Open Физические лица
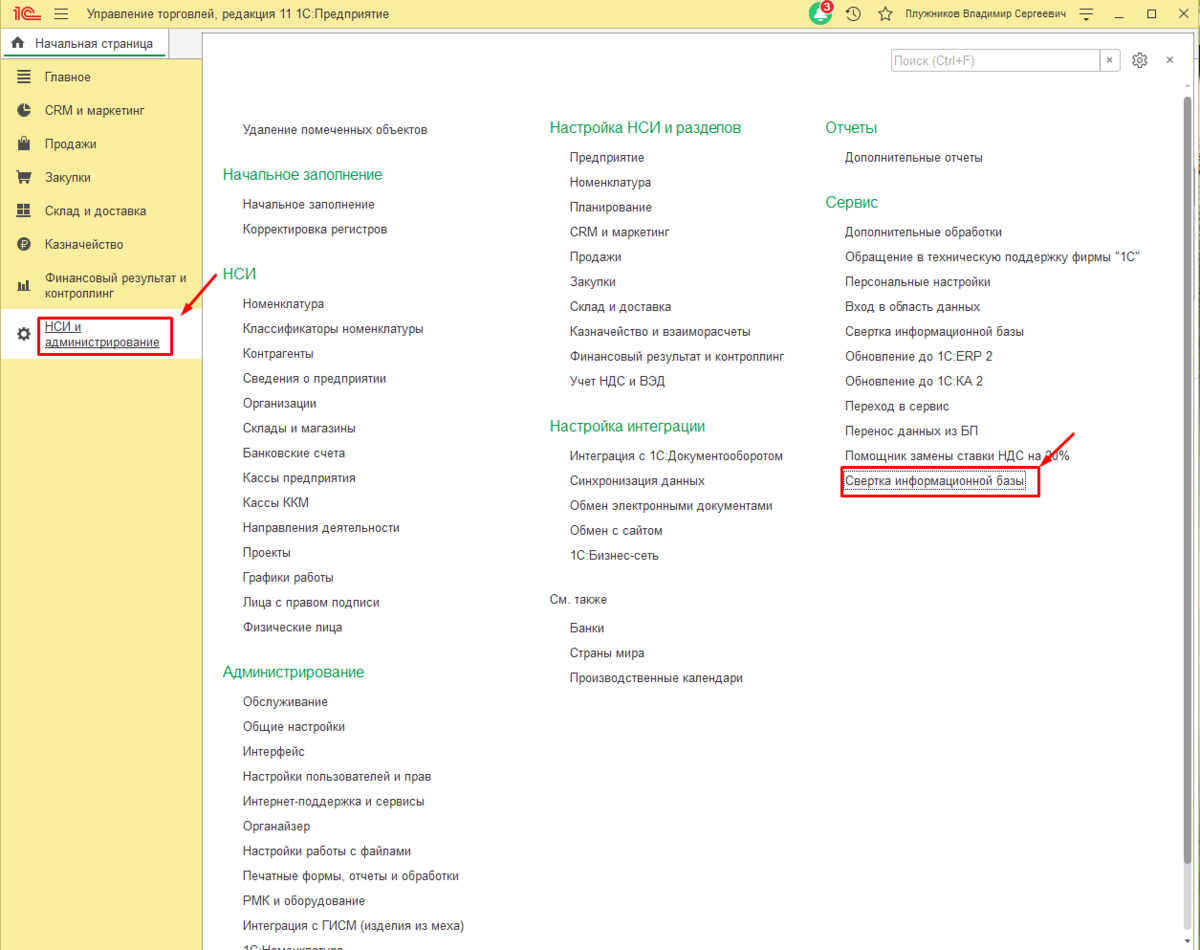 pos(292,627)
